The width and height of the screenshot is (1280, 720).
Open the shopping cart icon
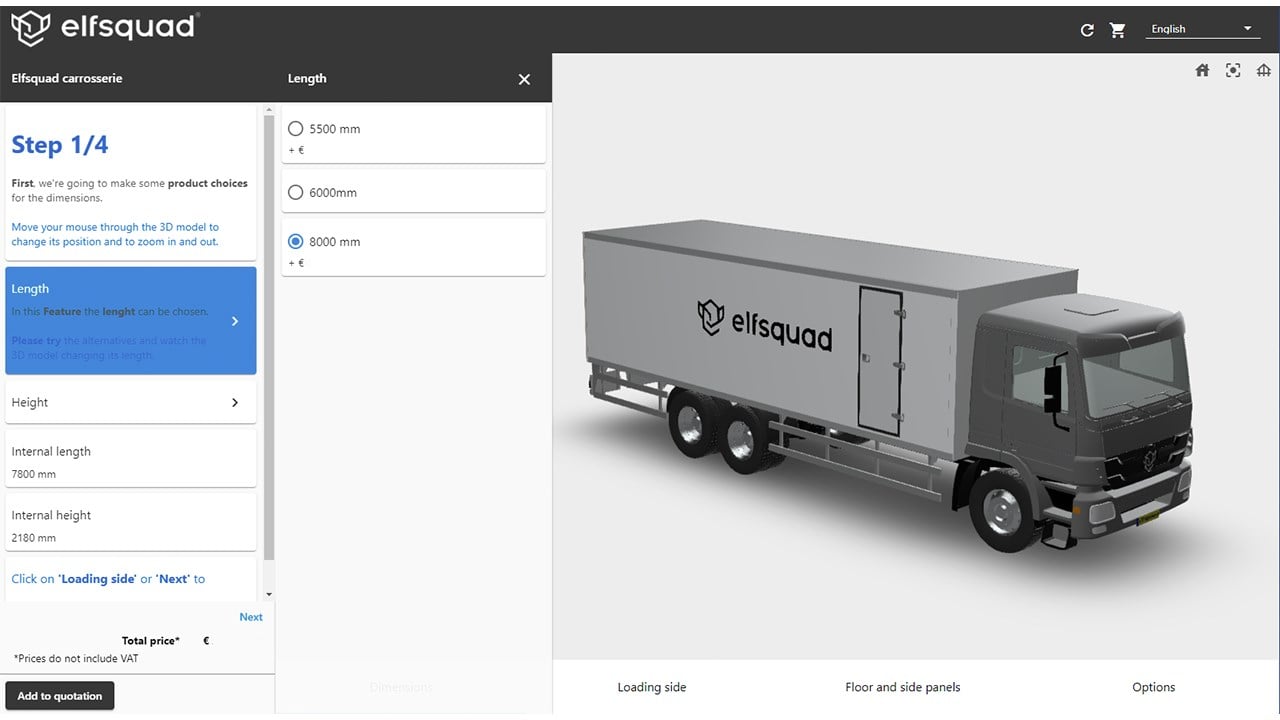click(x=1118, y=30)
